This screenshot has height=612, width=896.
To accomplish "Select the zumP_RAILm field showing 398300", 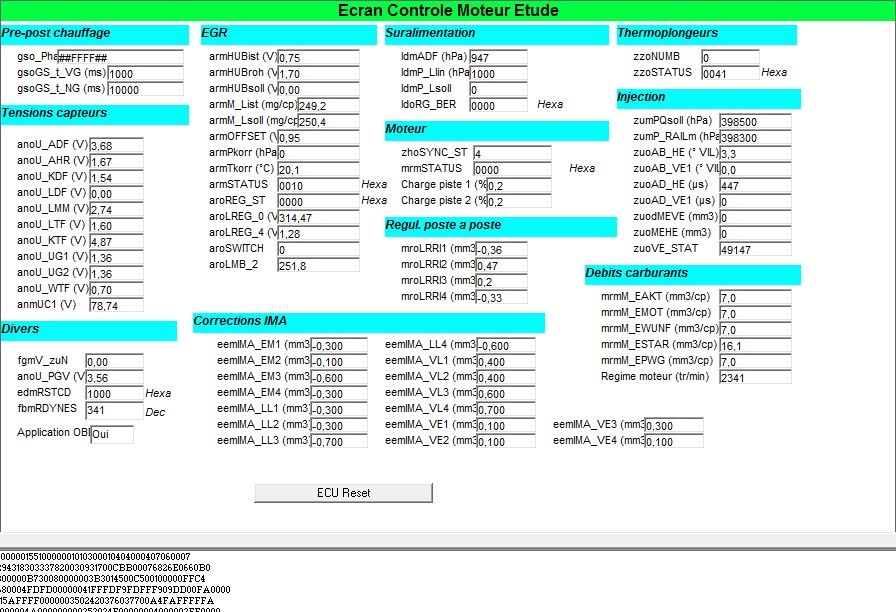I will click(x=755, y=137).
